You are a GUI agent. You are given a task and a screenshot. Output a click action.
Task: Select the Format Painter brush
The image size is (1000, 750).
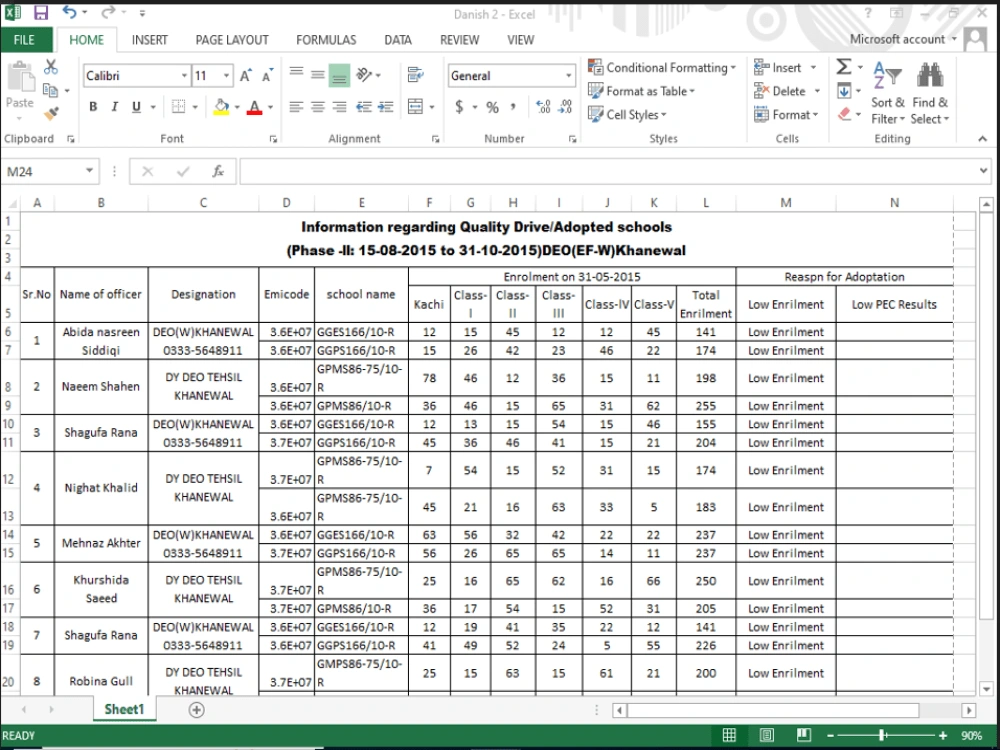point(51,113)
